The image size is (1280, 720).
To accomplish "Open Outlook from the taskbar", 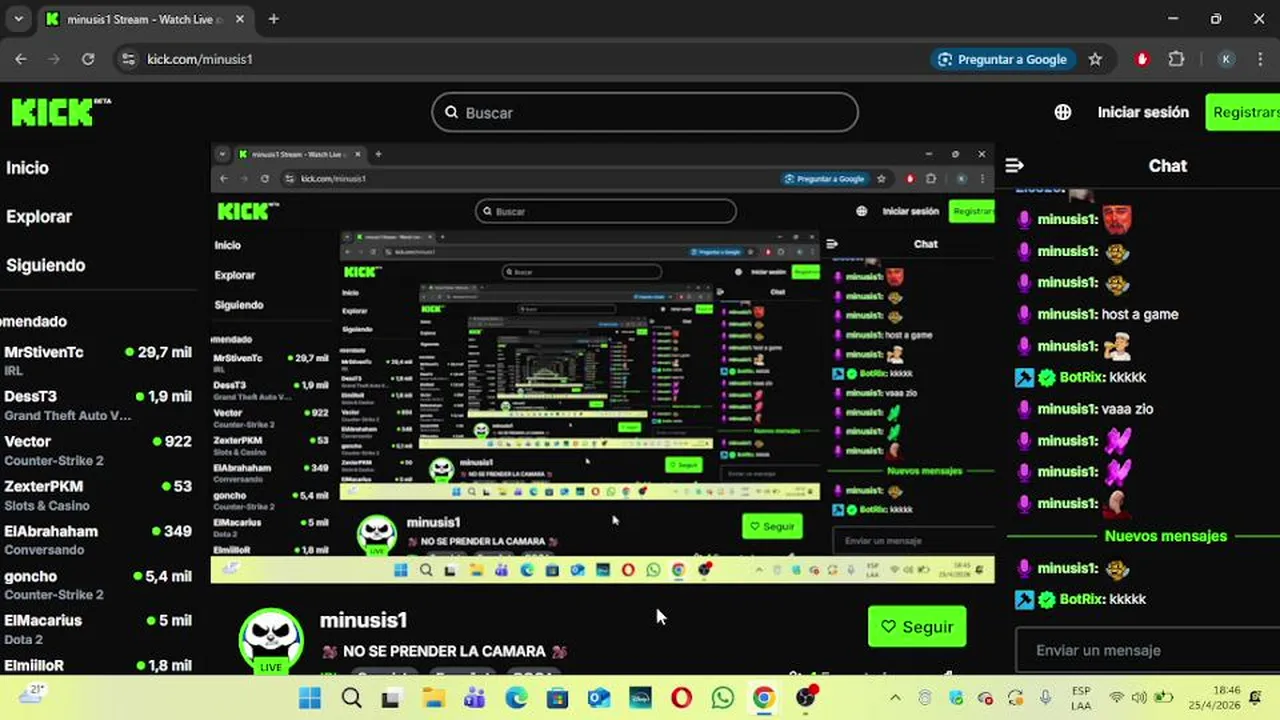I will (x=599, y=698).
